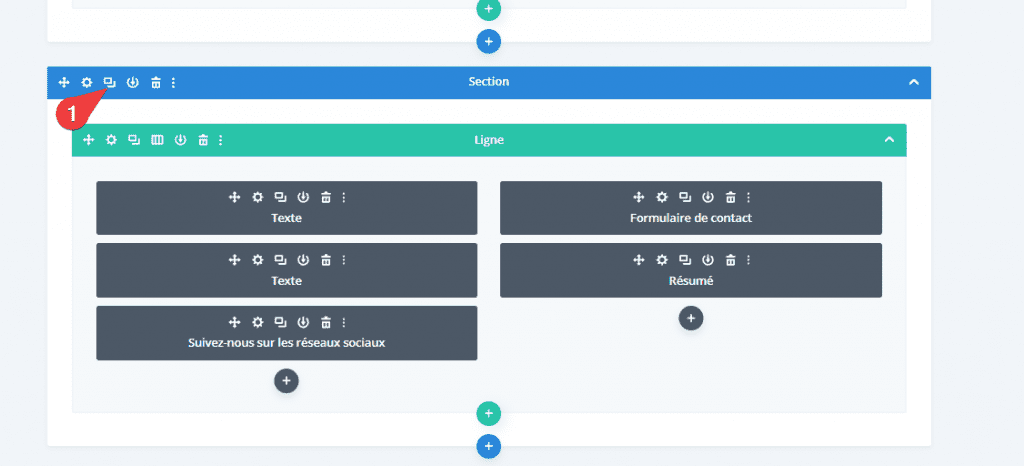Screen dimensions: 1024x466
Task: Open Ligne row settings gear
Action: (x=111, y=140)
